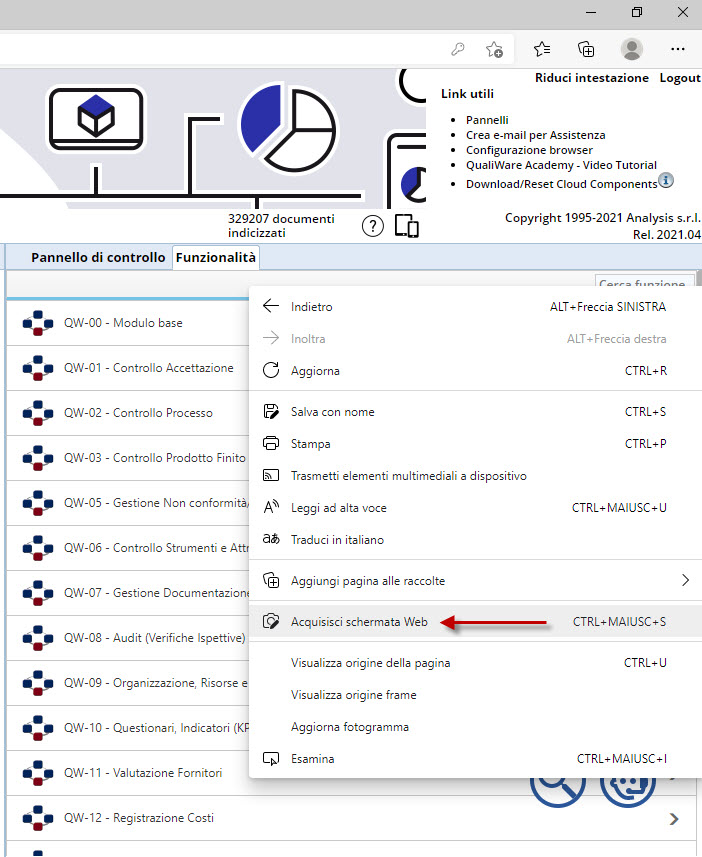Click the browser profile avatar
702x857 pixels.
pyautogui.click(x=632, y=49)
